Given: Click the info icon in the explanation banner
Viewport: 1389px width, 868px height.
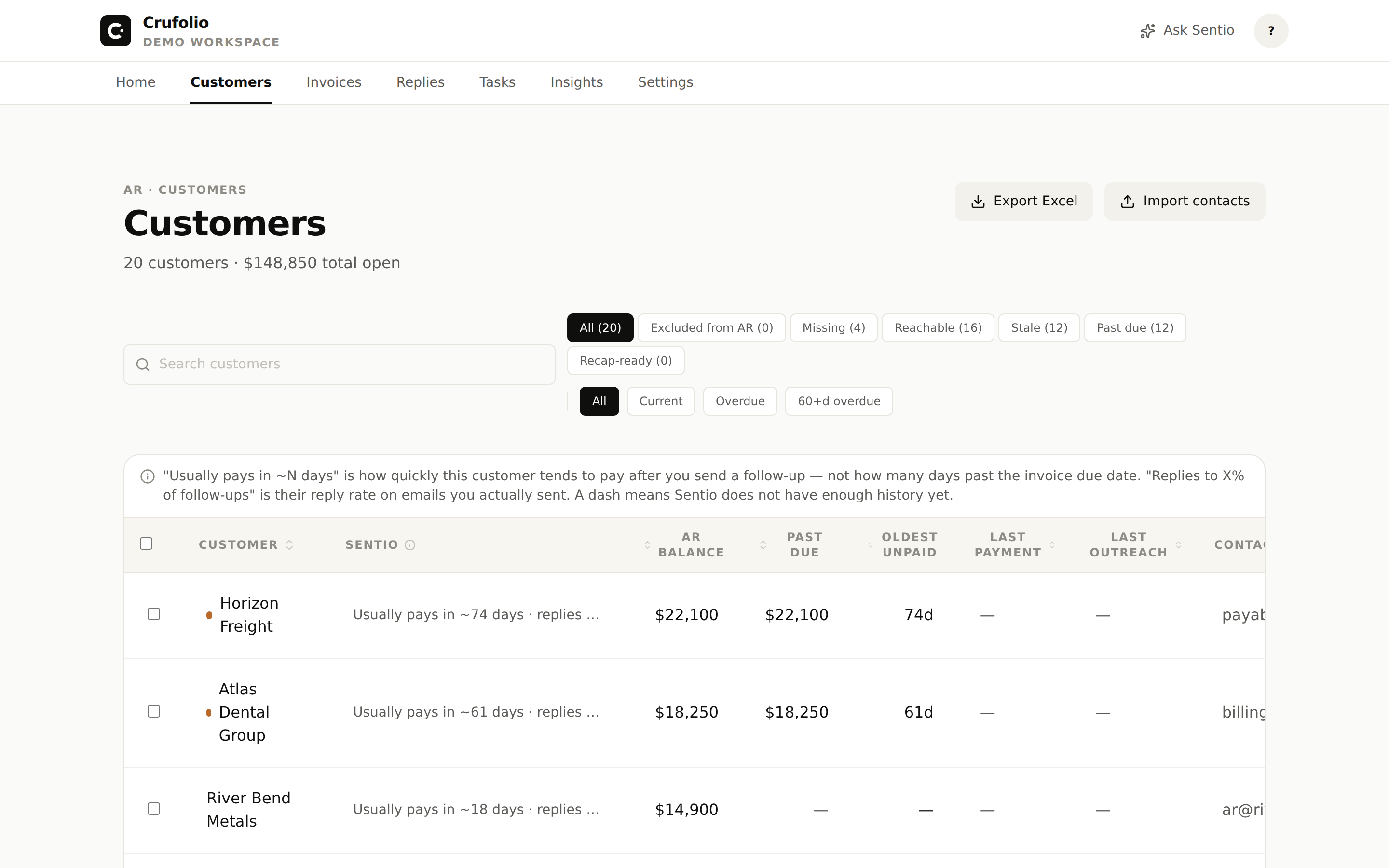Looking at the screenshot, I should coord(148,476).
